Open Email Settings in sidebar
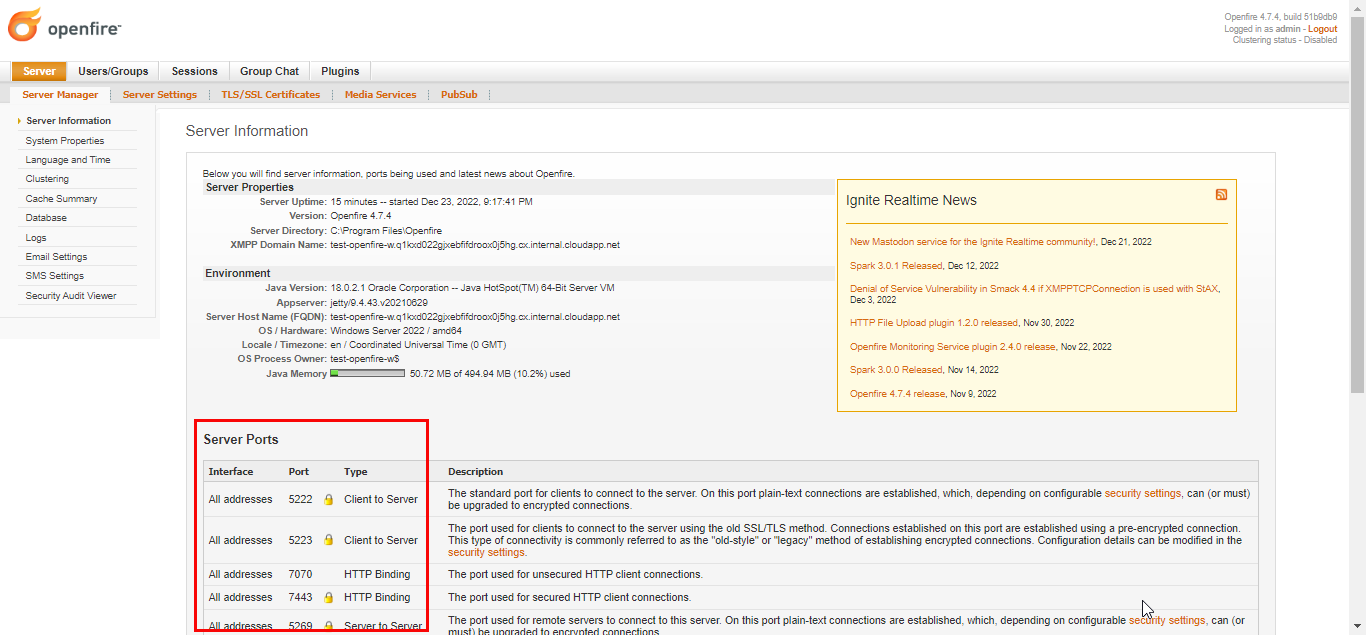 [56, 257]
